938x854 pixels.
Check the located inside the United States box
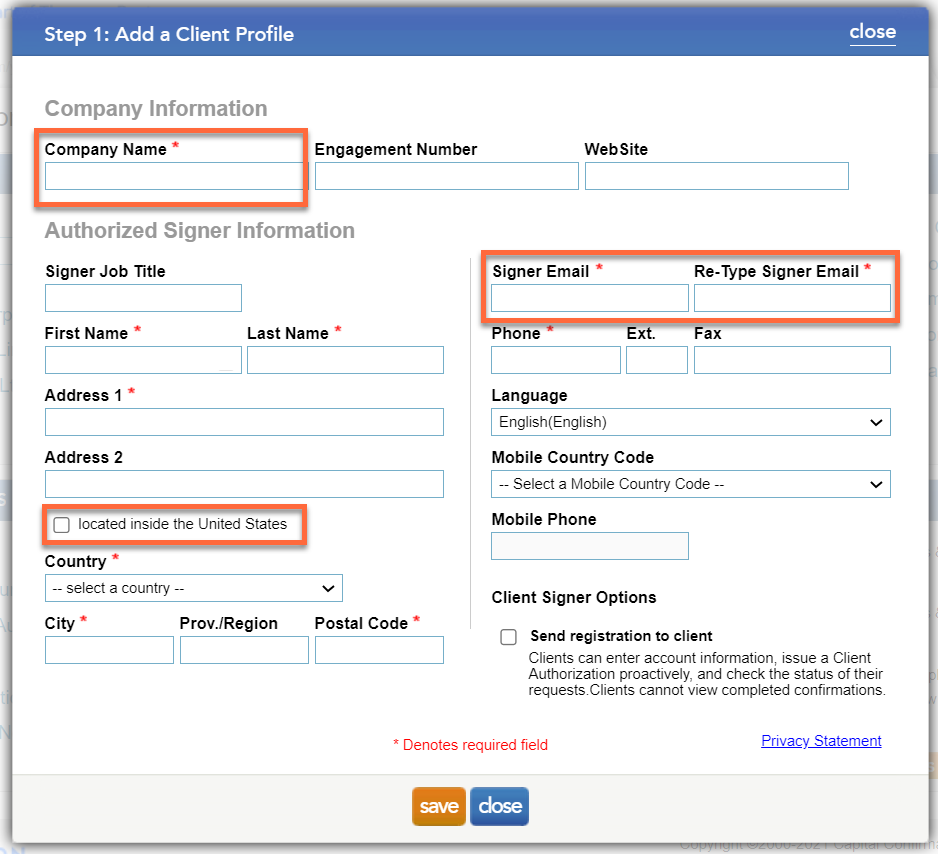click(x=62, y=525)
